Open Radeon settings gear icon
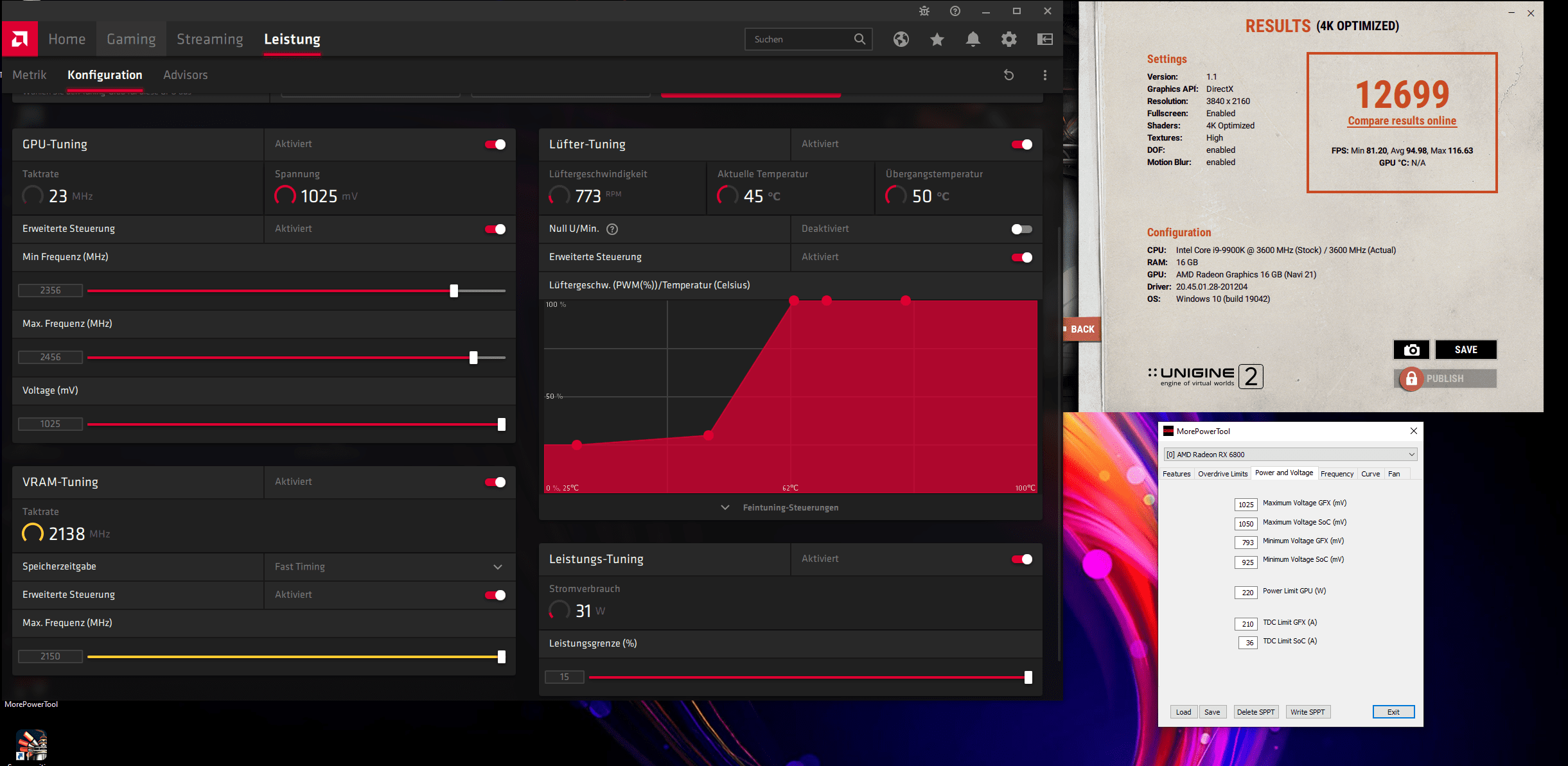 coord(1009,39)
